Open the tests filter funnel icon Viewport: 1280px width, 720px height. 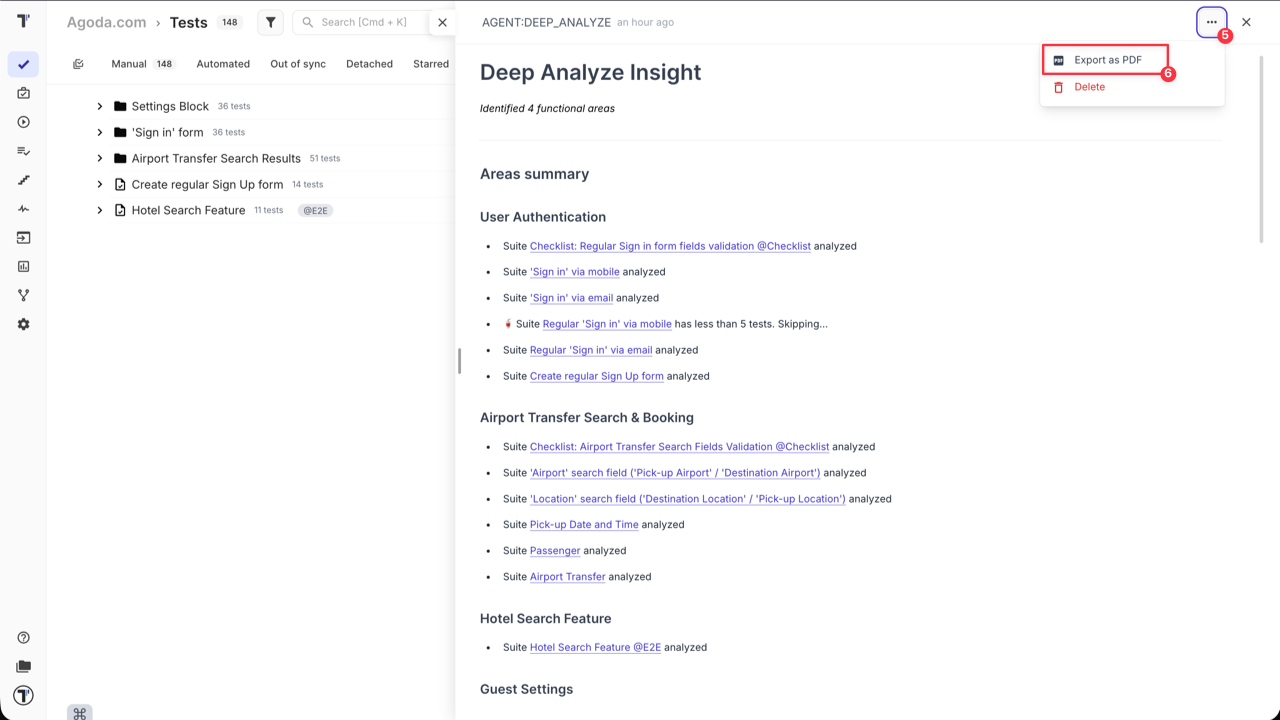pos(270,22)
